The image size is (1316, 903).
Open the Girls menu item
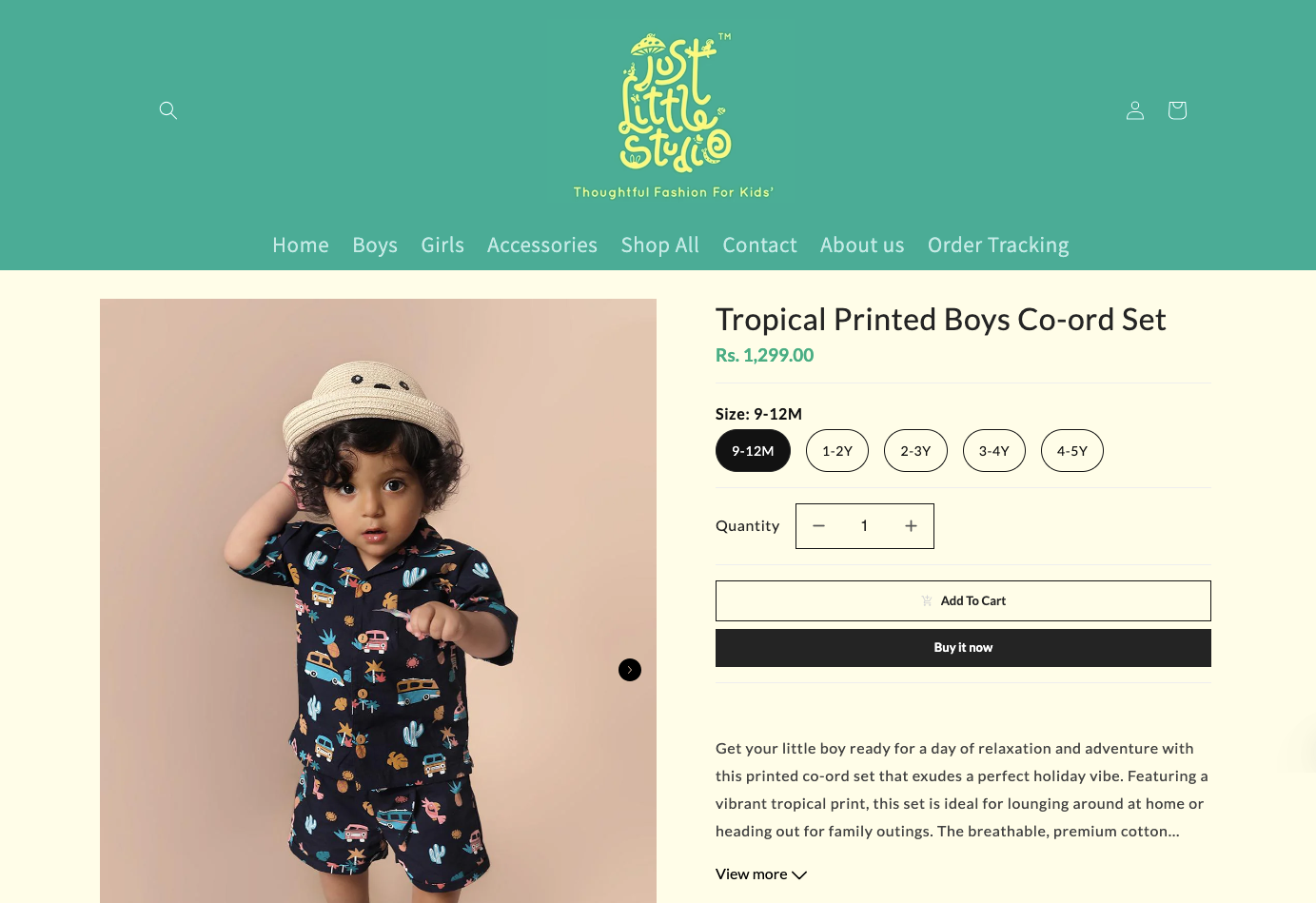pyautogui.click(x=442, y=245)
